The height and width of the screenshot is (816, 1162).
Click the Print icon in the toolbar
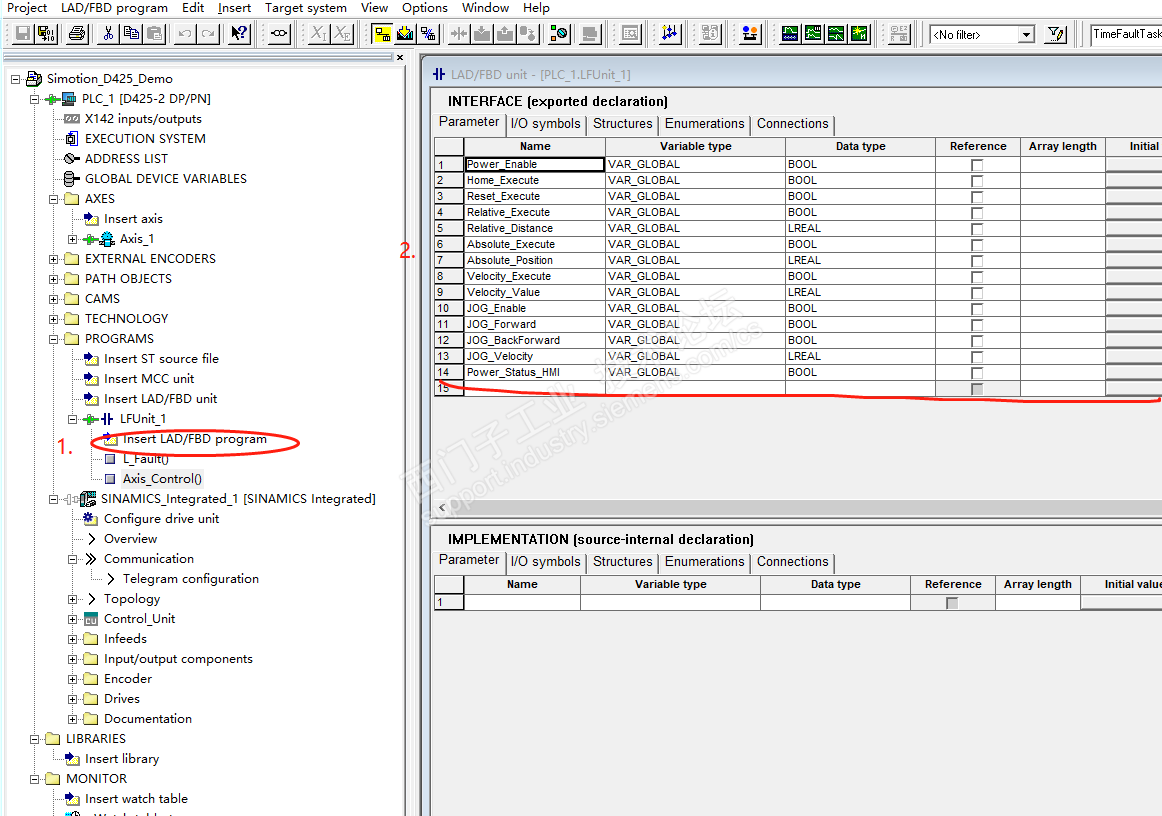pyautogui.click(x=77, y=34)
